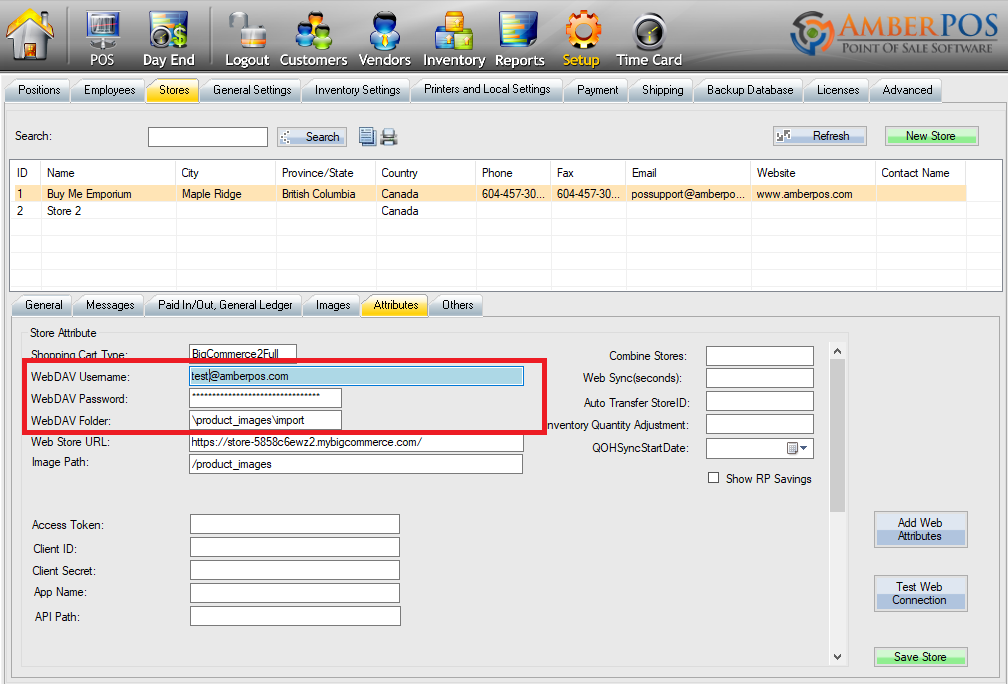Click the Search button
Image resolution: width=1008 pixels, height=684 pixels.
coord(312,136)
